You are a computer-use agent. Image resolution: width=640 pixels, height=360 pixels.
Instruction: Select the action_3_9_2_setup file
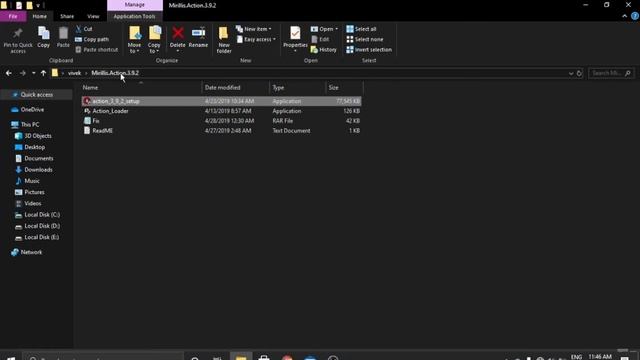click(x=222, y=101)
